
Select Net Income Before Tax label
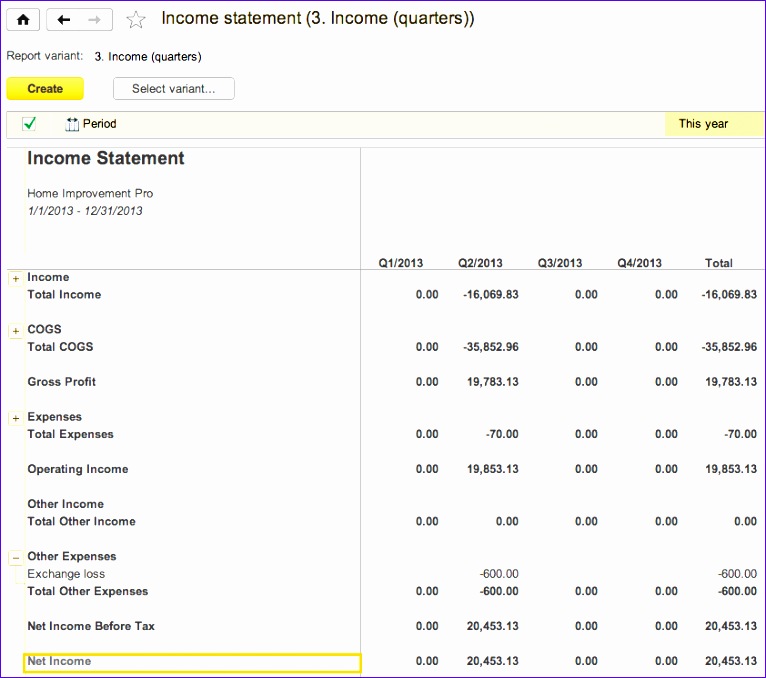(x=91, y=626)
